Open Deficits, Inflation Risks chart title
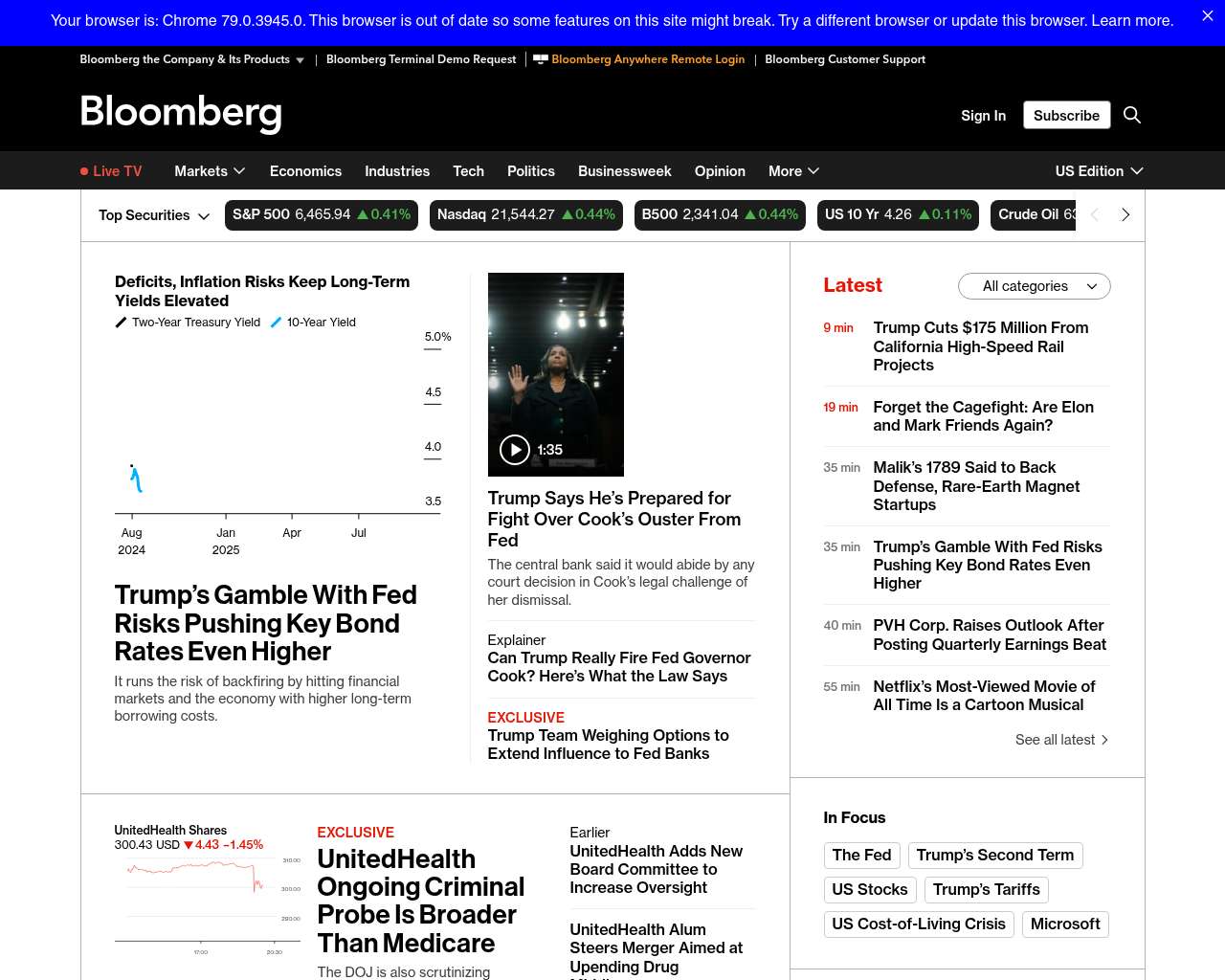The height and width of the screenshot is (980, 1225). 262,291
